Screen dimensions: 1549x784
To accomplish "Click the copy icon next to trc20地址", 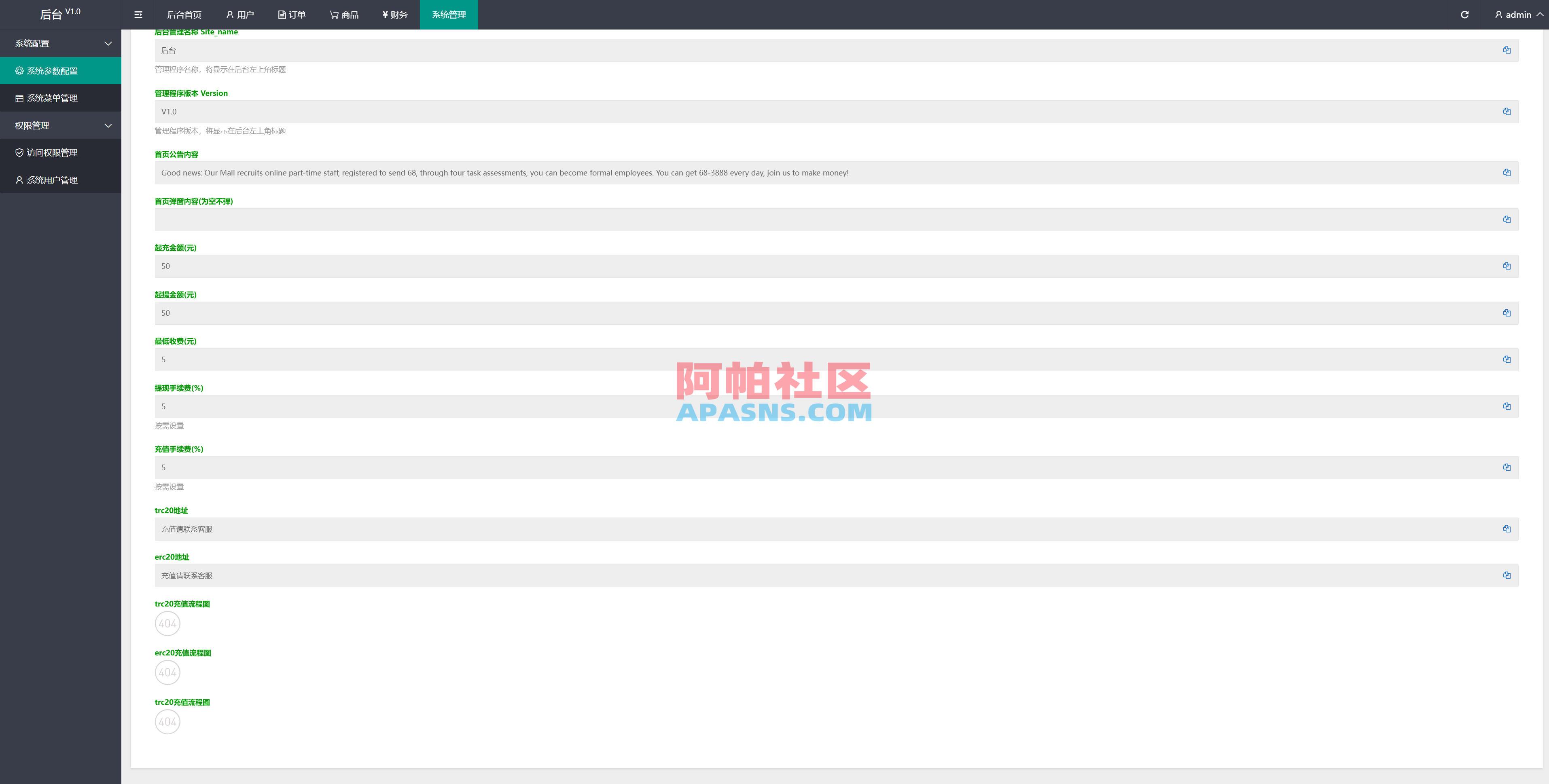I will point(1507,529).
